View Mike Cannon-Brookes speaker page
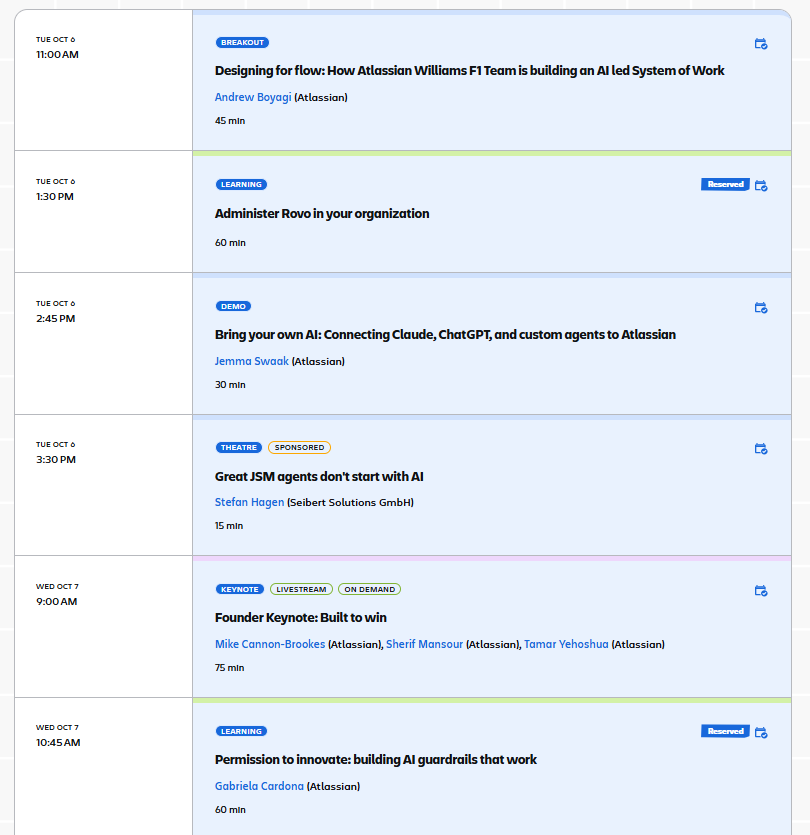 click(270, 644)
